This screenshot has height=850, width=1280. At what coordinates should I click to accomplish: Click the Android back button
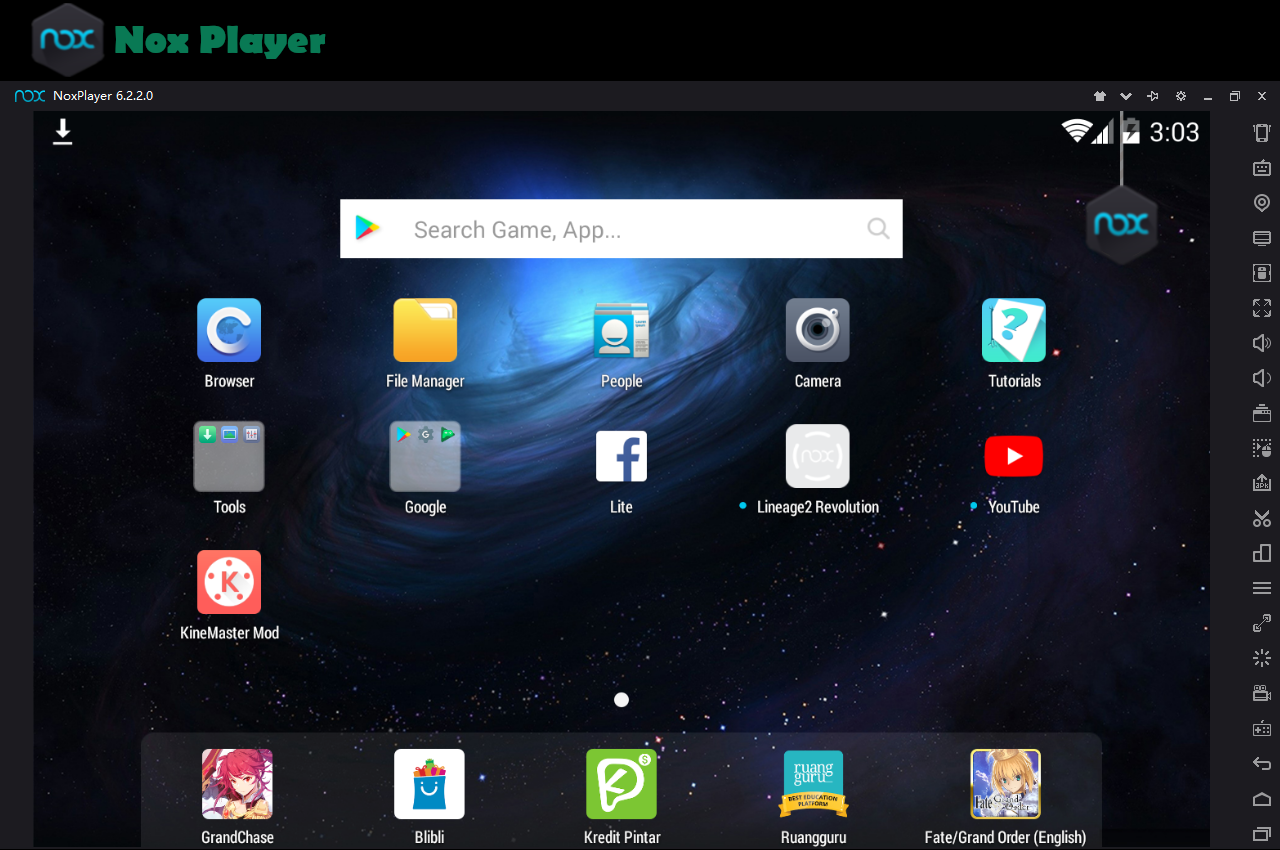[1262, 764]
